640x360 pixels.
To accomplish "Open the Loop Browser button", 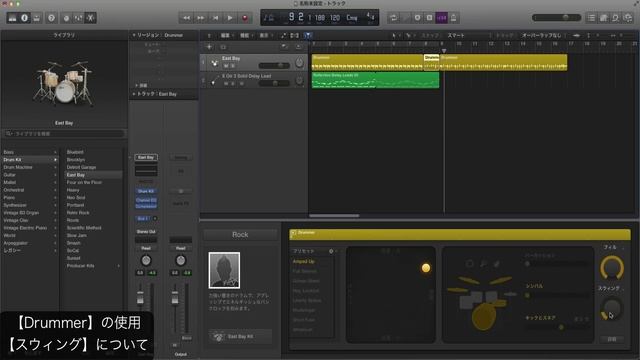I will point(616,18).
